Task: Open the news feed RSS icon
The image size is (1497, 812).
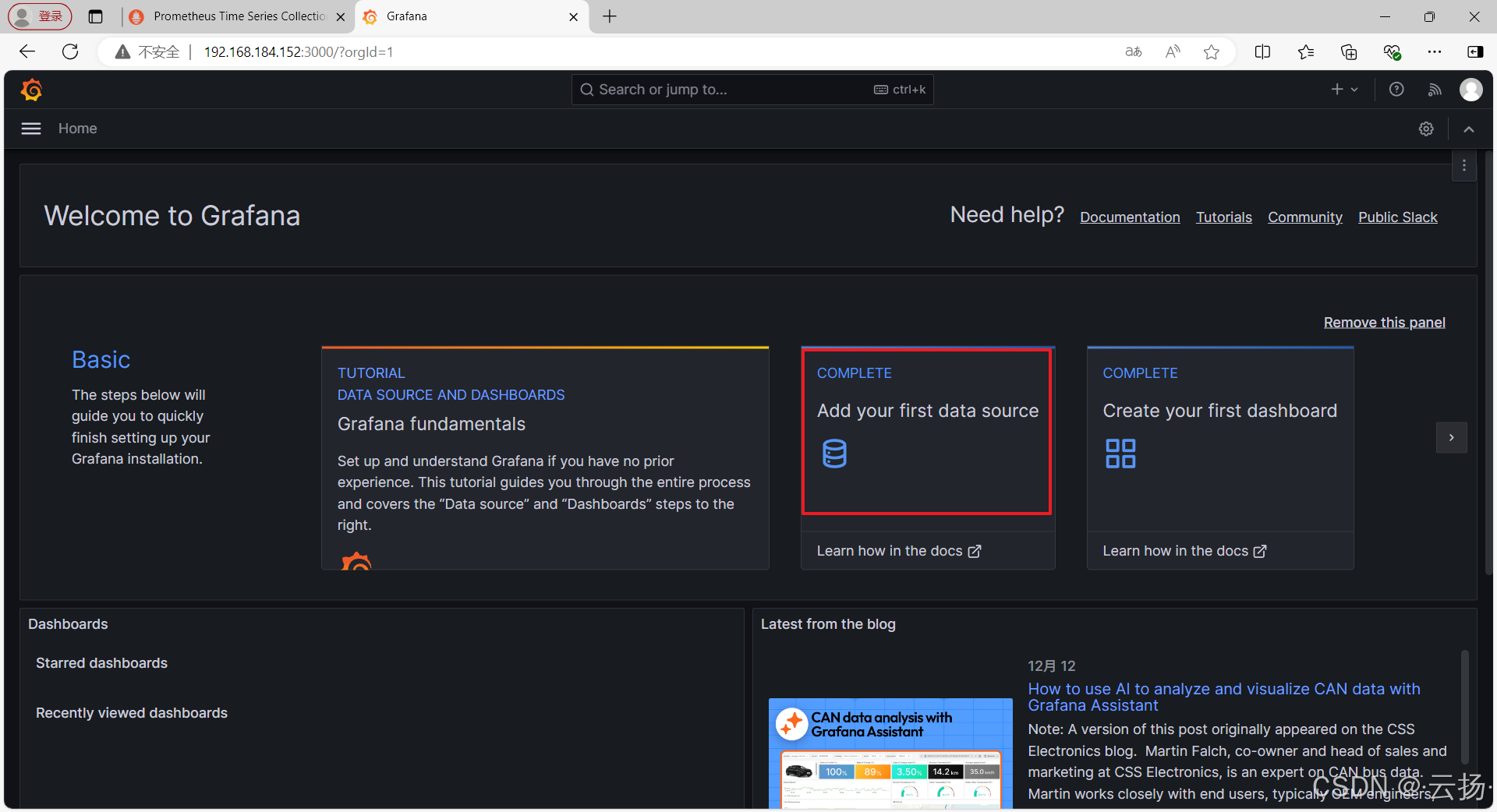Action: [x=1435, y=90]
